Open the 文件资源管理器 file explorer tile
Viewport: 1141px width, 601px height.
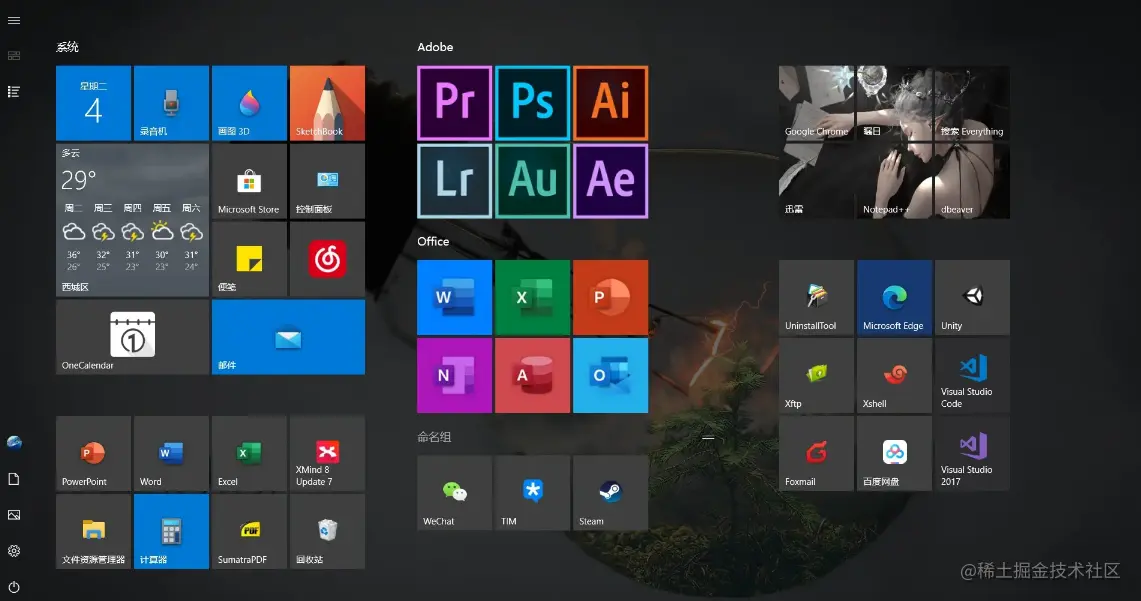point(93,531)
